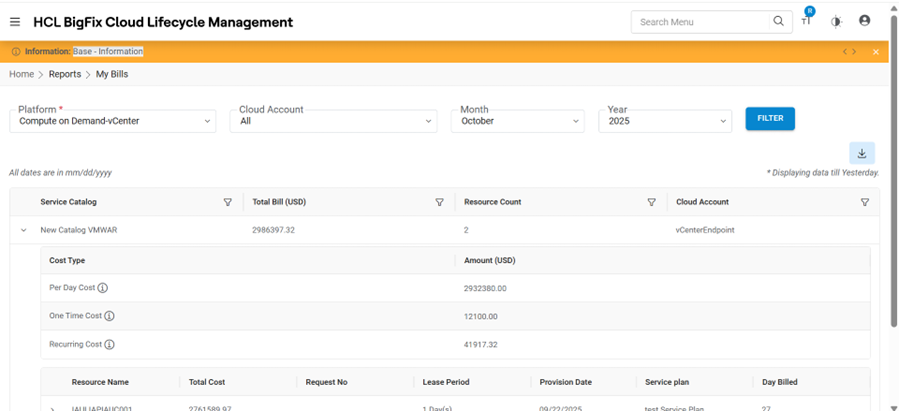
Task: Open the Year dropdown
Action: point(665,121)
